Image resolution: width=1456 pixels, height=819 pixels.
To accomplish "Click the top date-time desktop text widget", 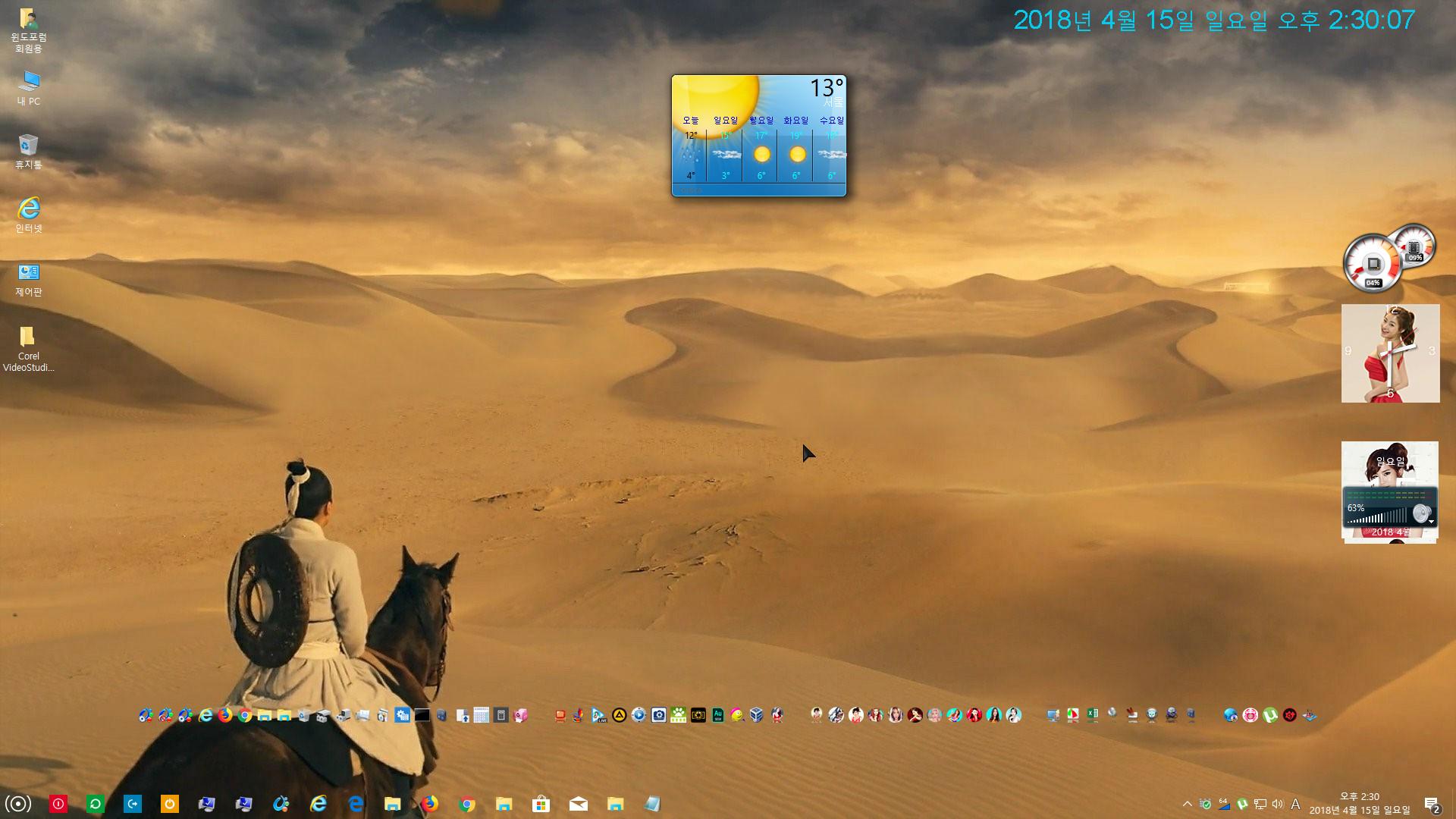I will (x=1214, y=20).
